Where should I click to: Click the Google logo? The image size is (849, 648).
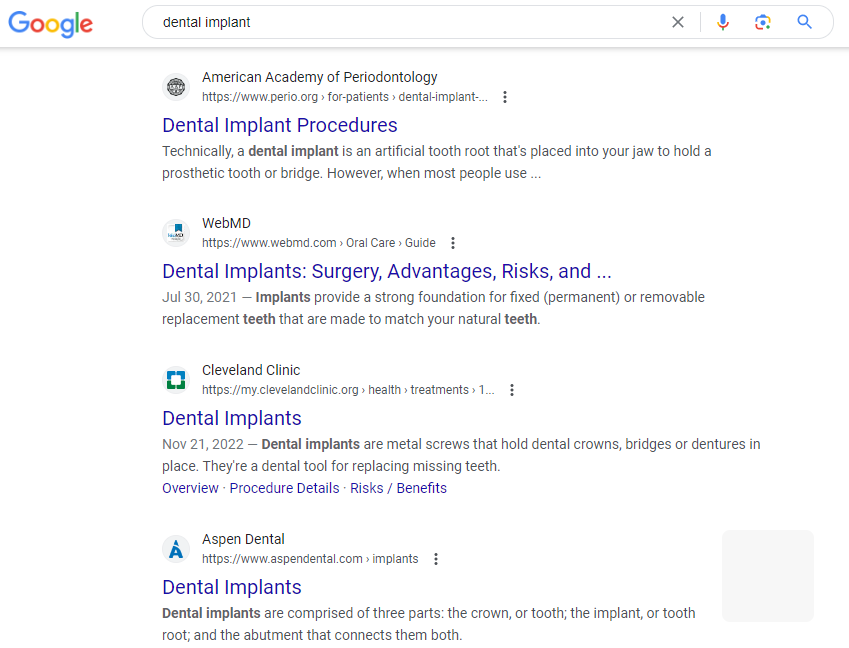(50, 23)
